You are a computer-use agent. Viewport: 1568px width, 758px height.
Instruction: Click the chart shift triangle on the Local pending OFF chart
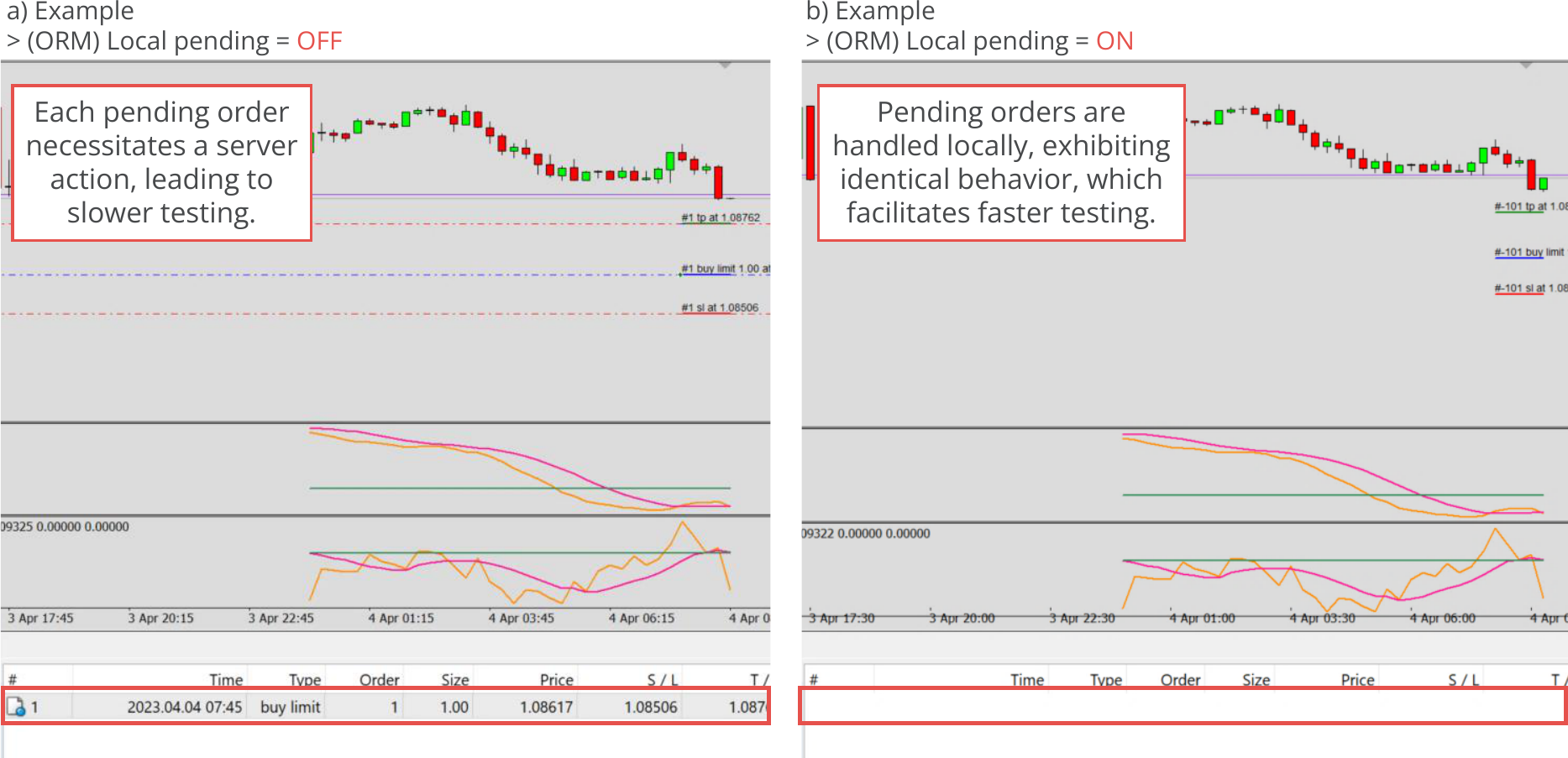[x=725, y=65]
